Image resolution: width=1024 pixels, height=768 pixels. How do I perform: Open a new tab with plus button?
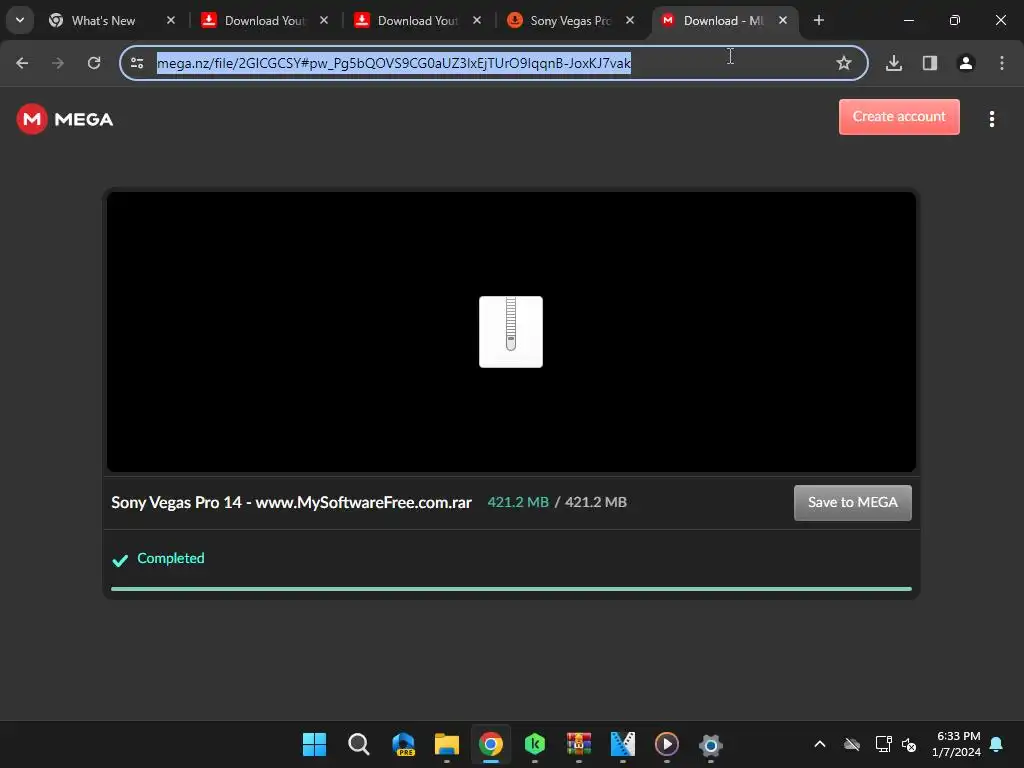tap(819, 20)
